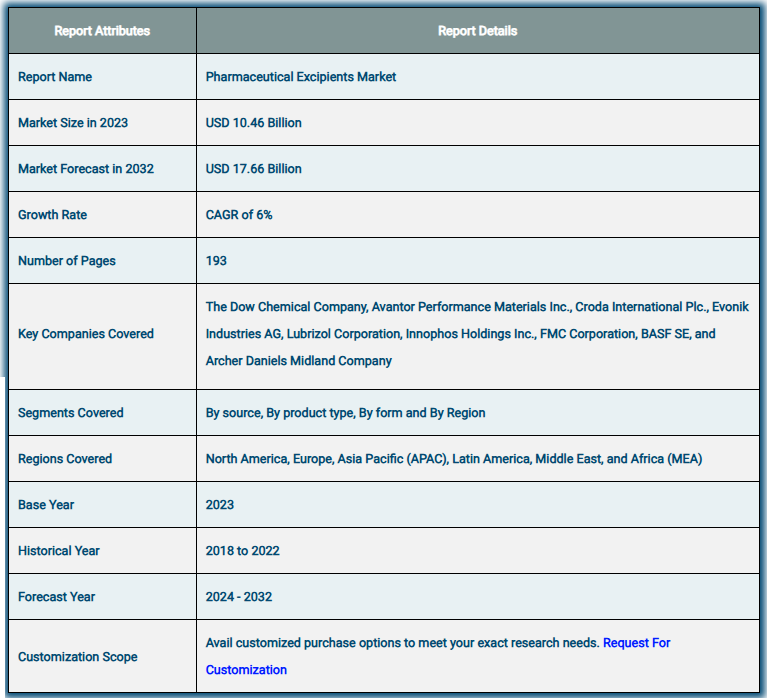
Task: Select the Key Companies Covered label
Action: pyautogui.click(x=86, y=334)
